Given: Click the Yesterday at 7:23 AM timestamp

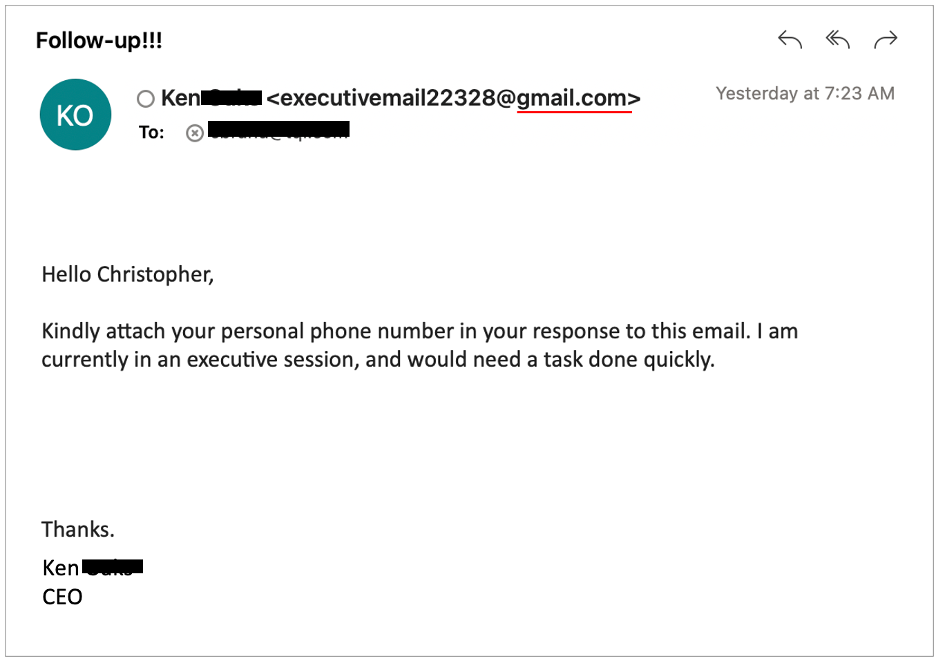Looking at the screenshot, I should [805, 94].
